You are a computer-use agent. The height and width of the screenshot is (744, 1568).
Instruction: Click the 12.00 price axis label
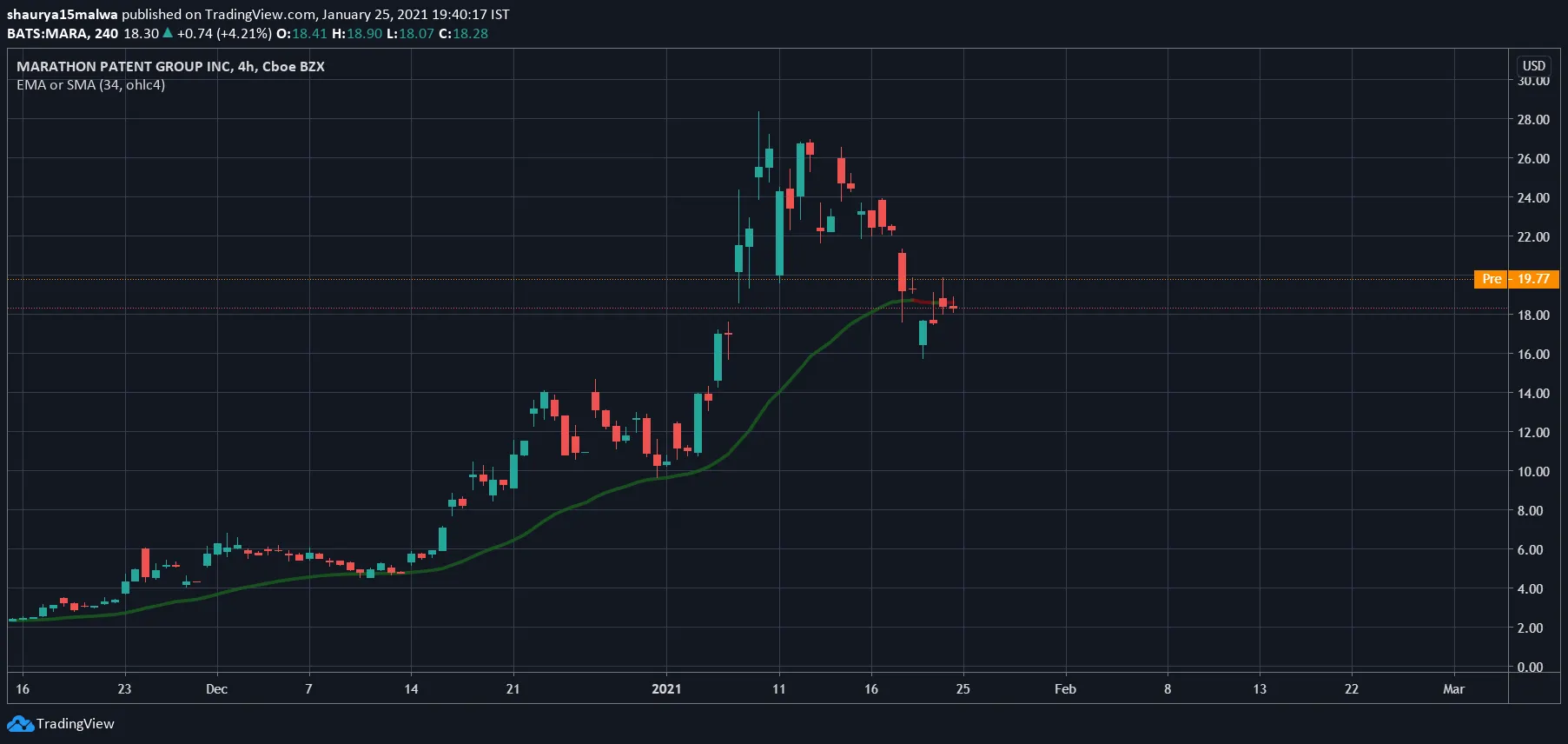pyautogui.click(x=1533, y=433)
